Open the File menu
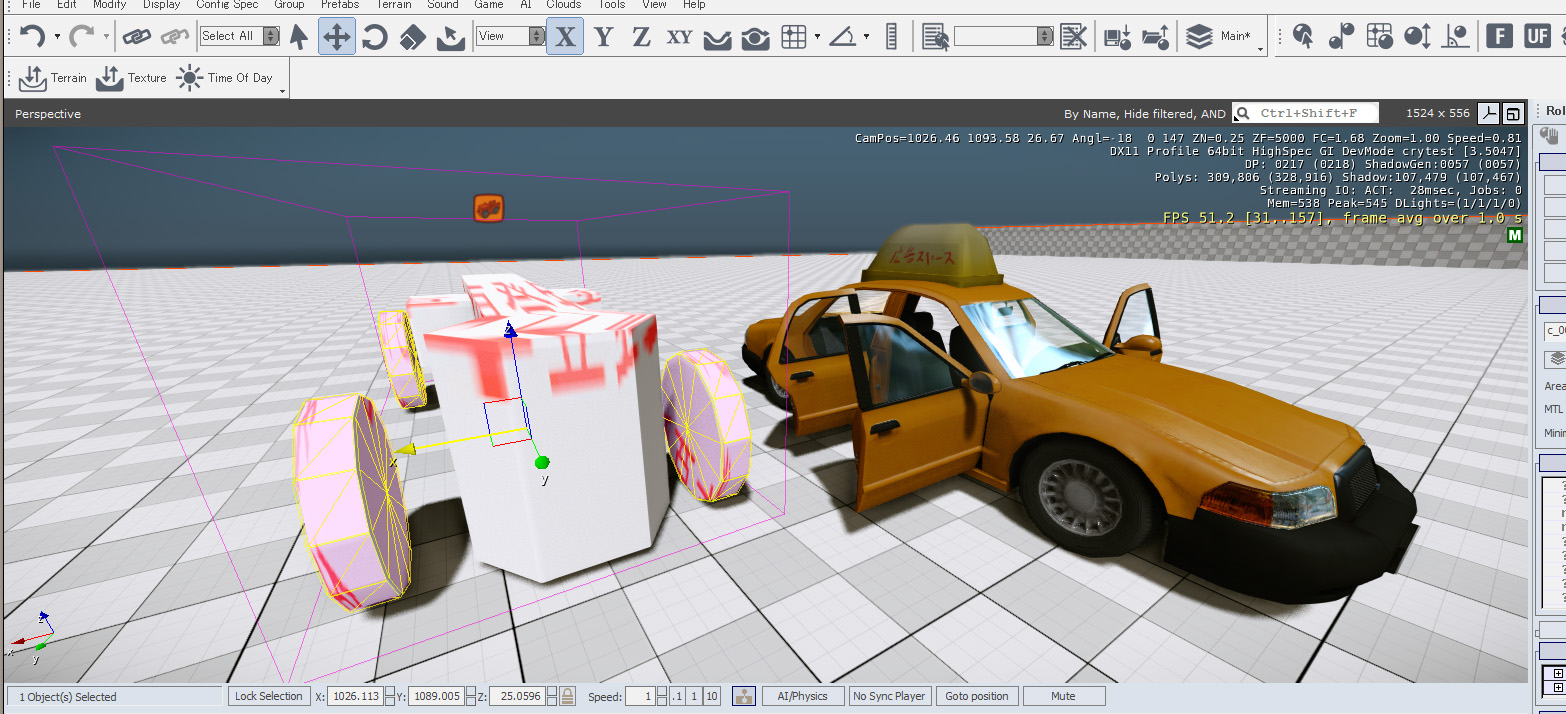1566x714 pixels. pyautogui.click(x=31, y=5)
